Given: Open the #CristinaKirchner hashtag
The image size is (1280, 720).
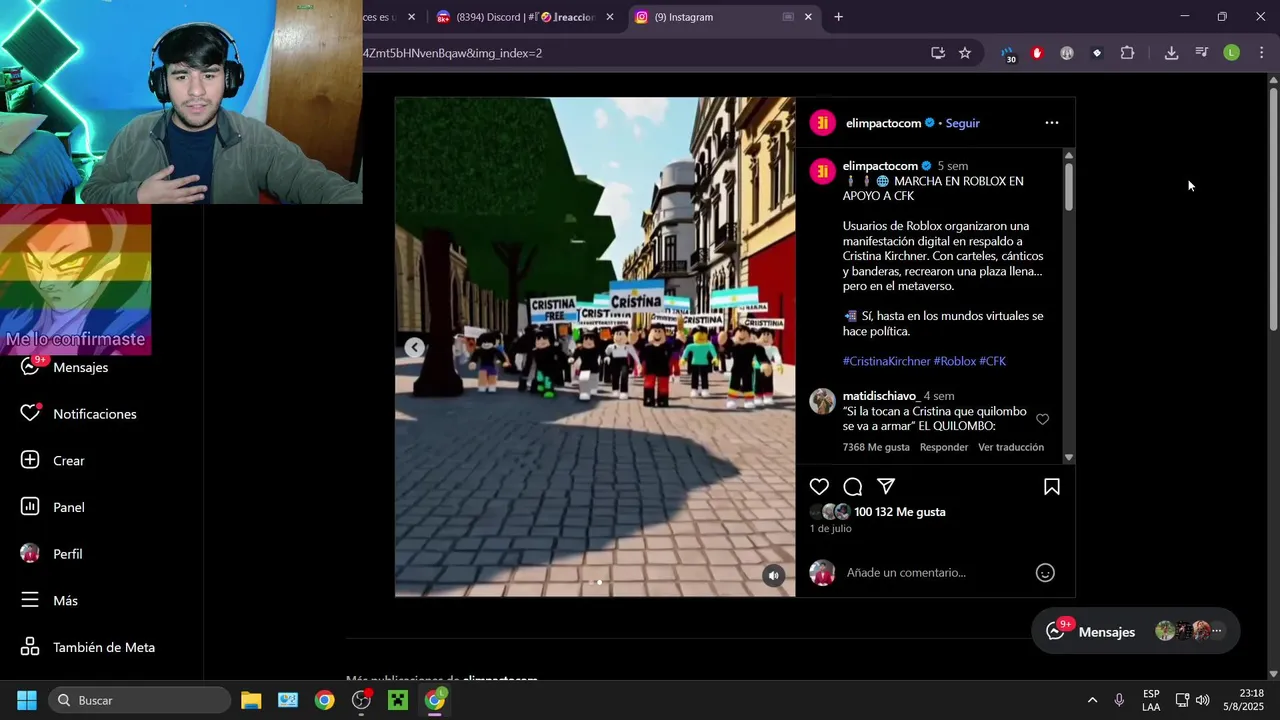Looking at the screenshot, I should tap(886, 361).
